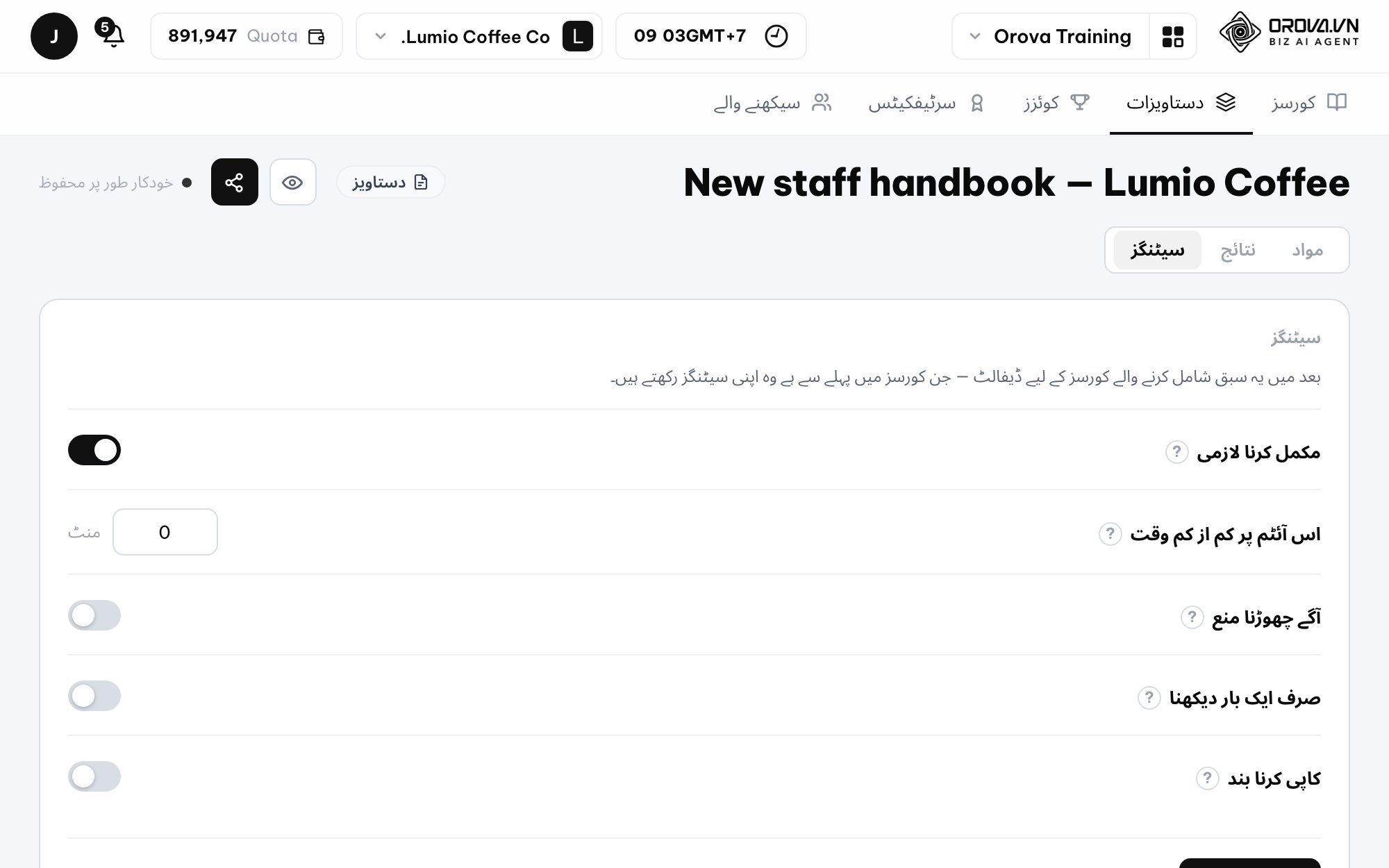1389x868 pixels.
Task: Click help icon beside کاپی کرنا بند
Action: pyautogui.click(x=1207, y=778)
